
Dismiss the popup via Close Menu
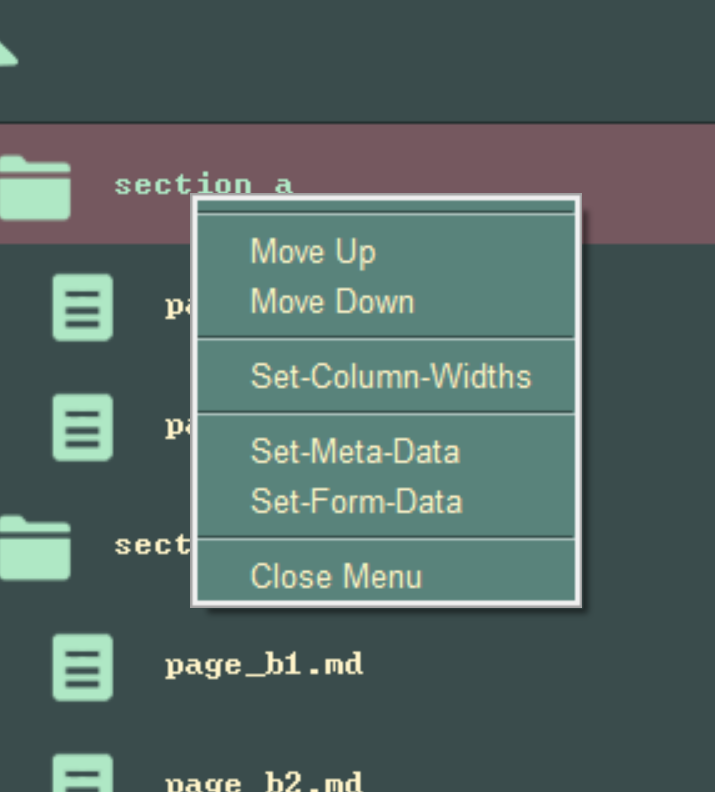(336, 577)
